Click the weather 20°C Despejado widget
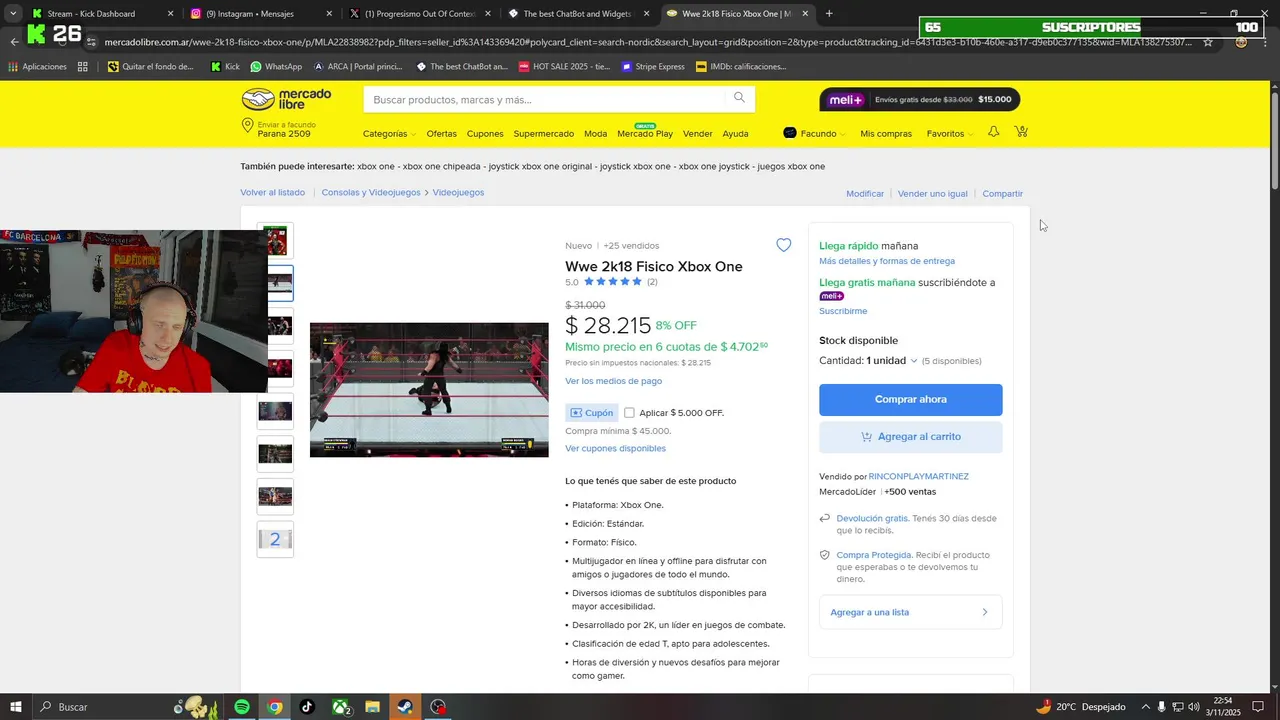Viewport: 1280px width, 720px height. click(1080, 707)
